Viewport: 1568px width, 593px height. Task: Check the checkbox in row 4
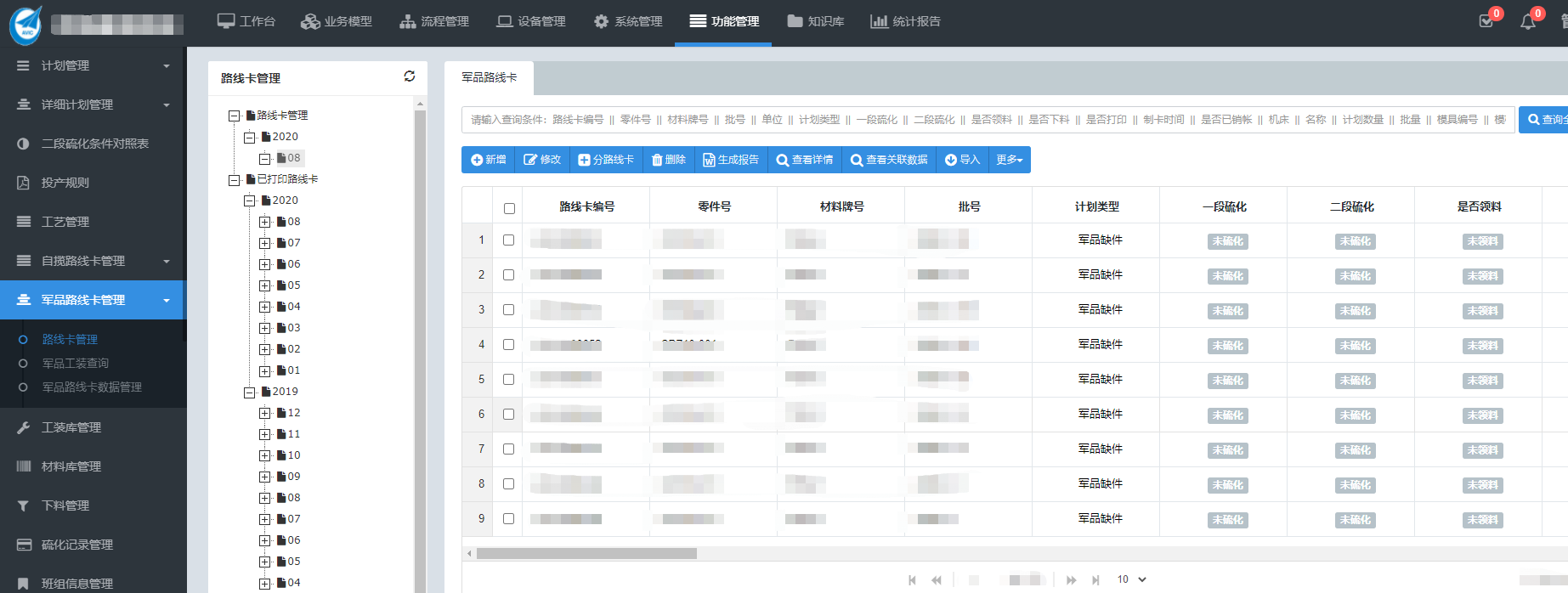[509, 345]
